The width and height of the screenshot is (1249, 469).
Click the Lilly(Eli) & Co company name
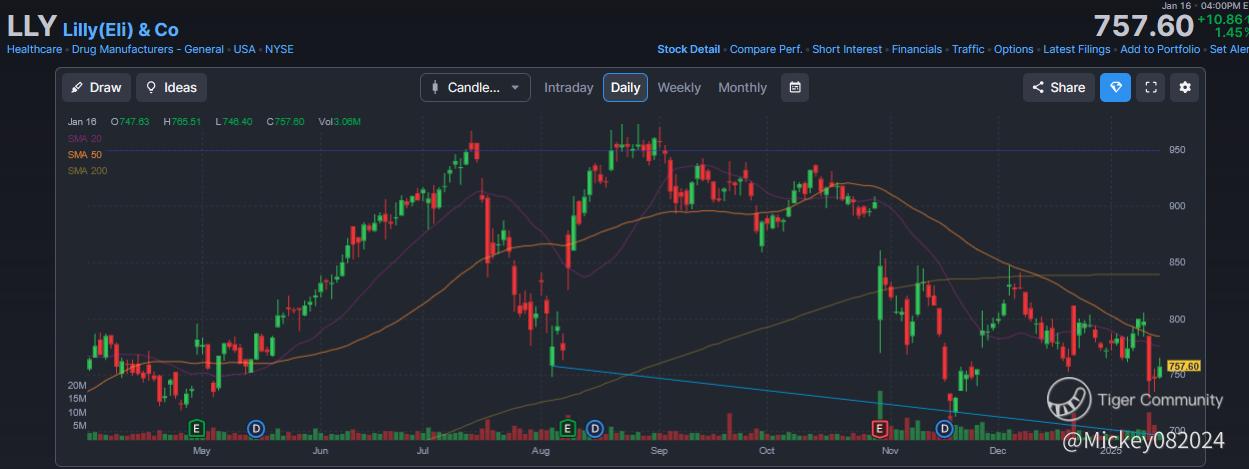(120, 30)
